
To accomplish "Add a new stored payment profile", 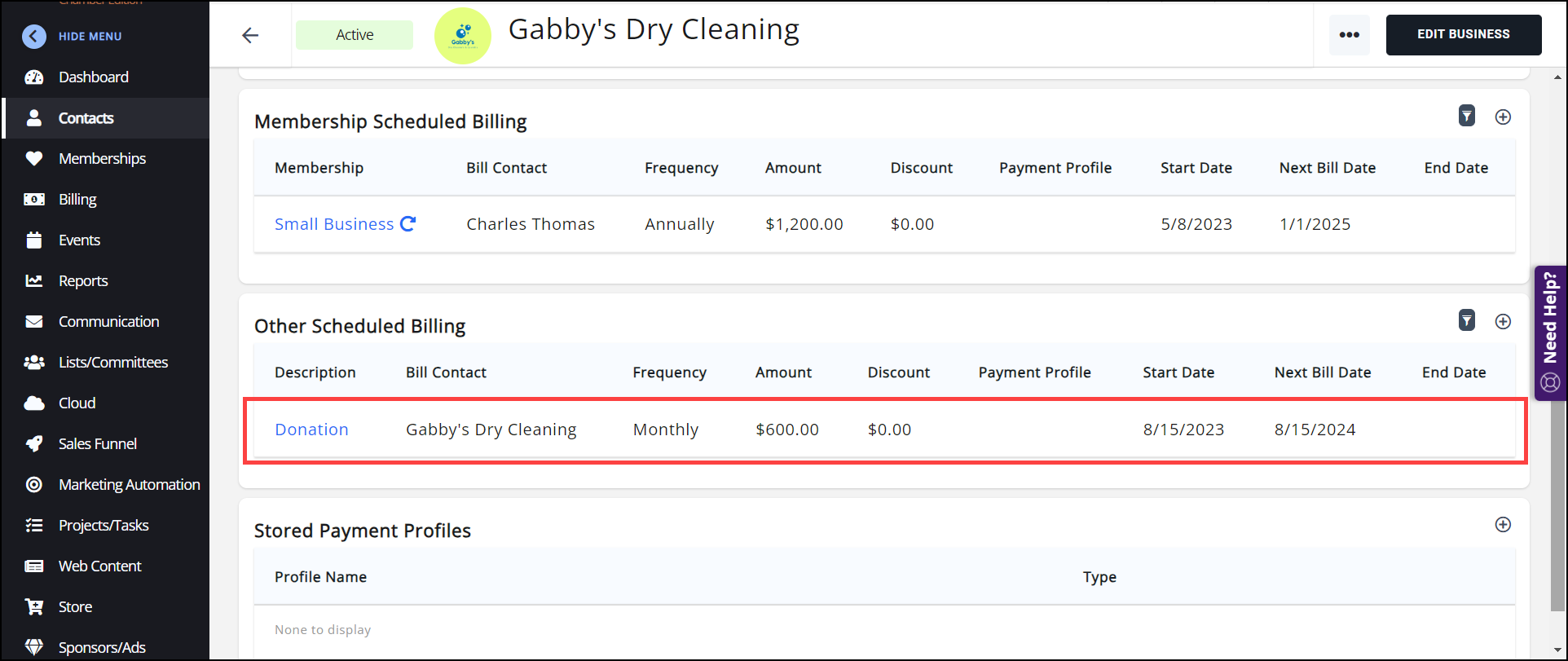I will [1503, 524].
